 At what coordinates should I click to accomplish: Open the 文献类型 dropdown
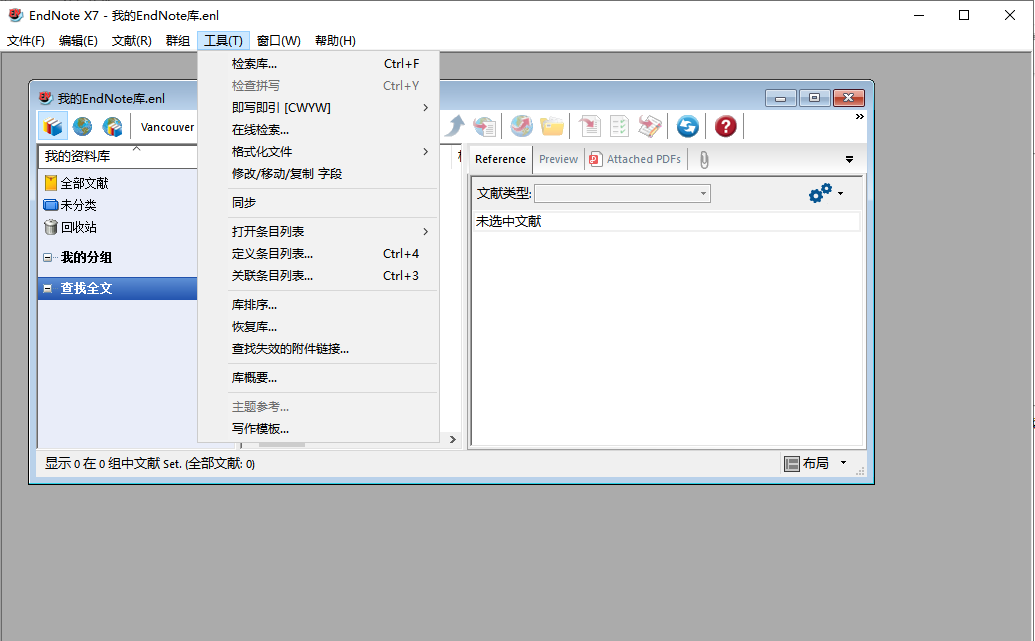[x=622, y=193]
